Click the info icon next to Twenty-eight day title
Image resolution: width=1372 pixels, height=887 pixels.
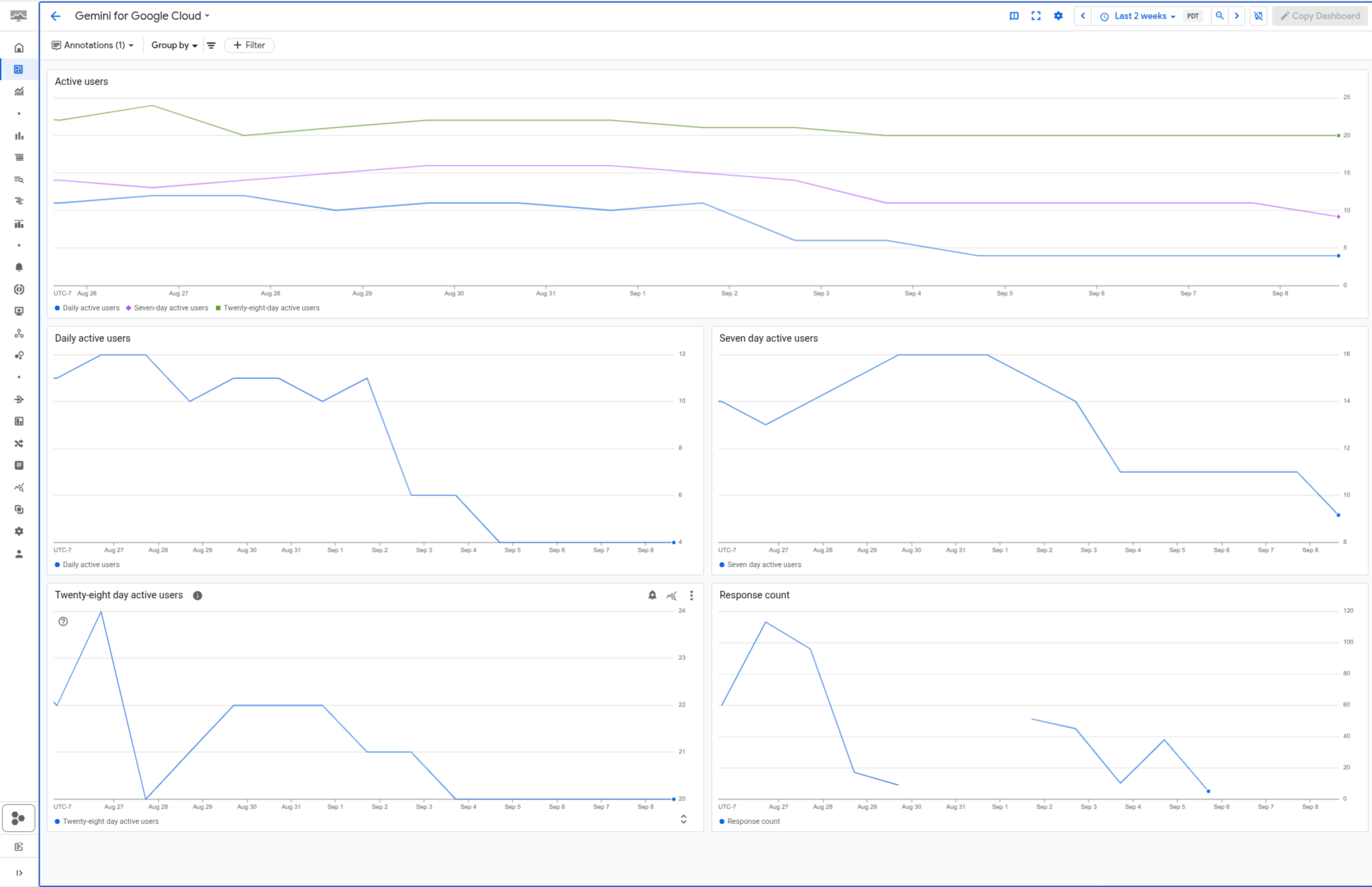(198, 596)
